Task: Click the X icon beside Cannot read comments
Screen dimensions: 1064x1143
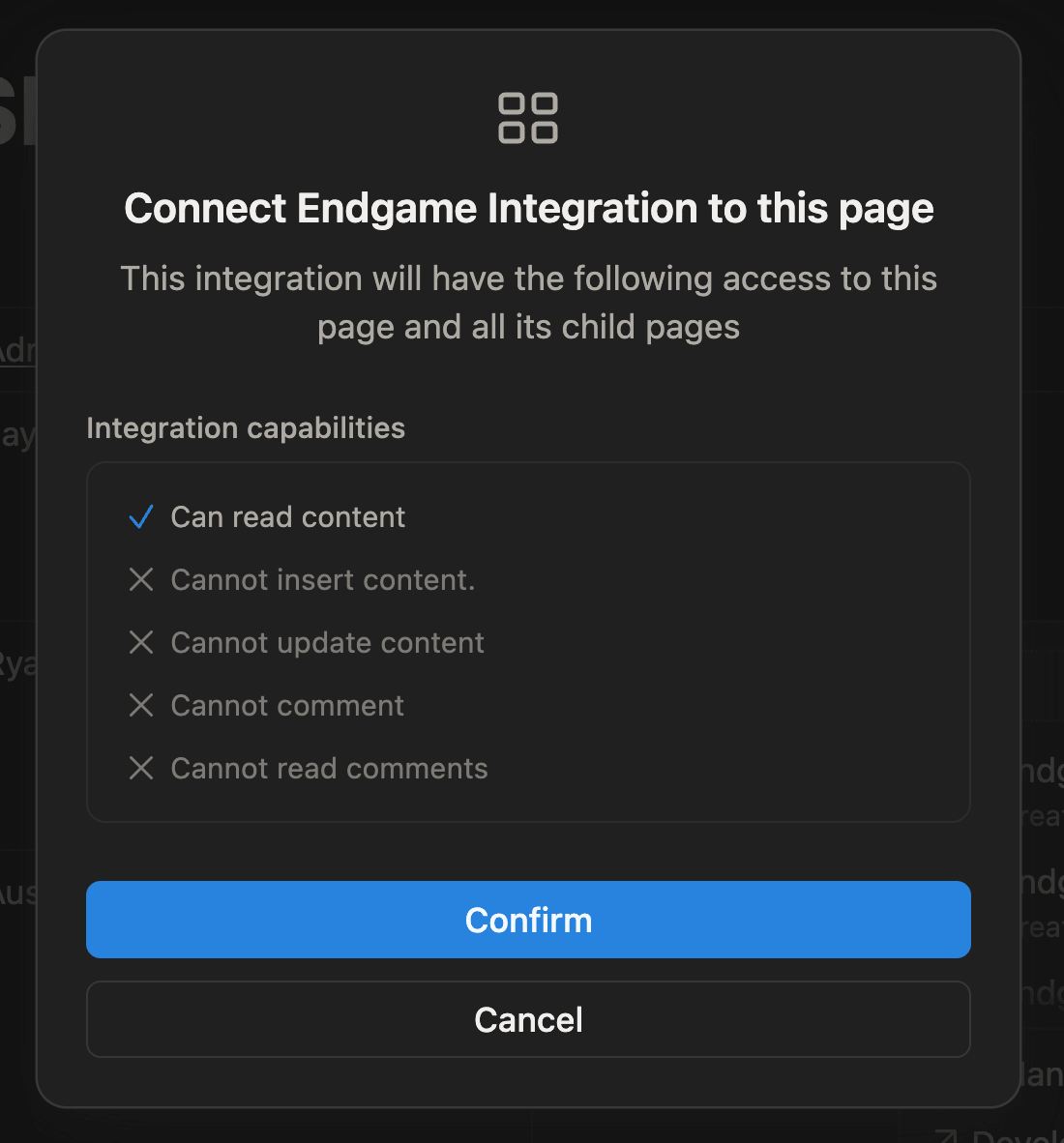Action: coord(141,768)
